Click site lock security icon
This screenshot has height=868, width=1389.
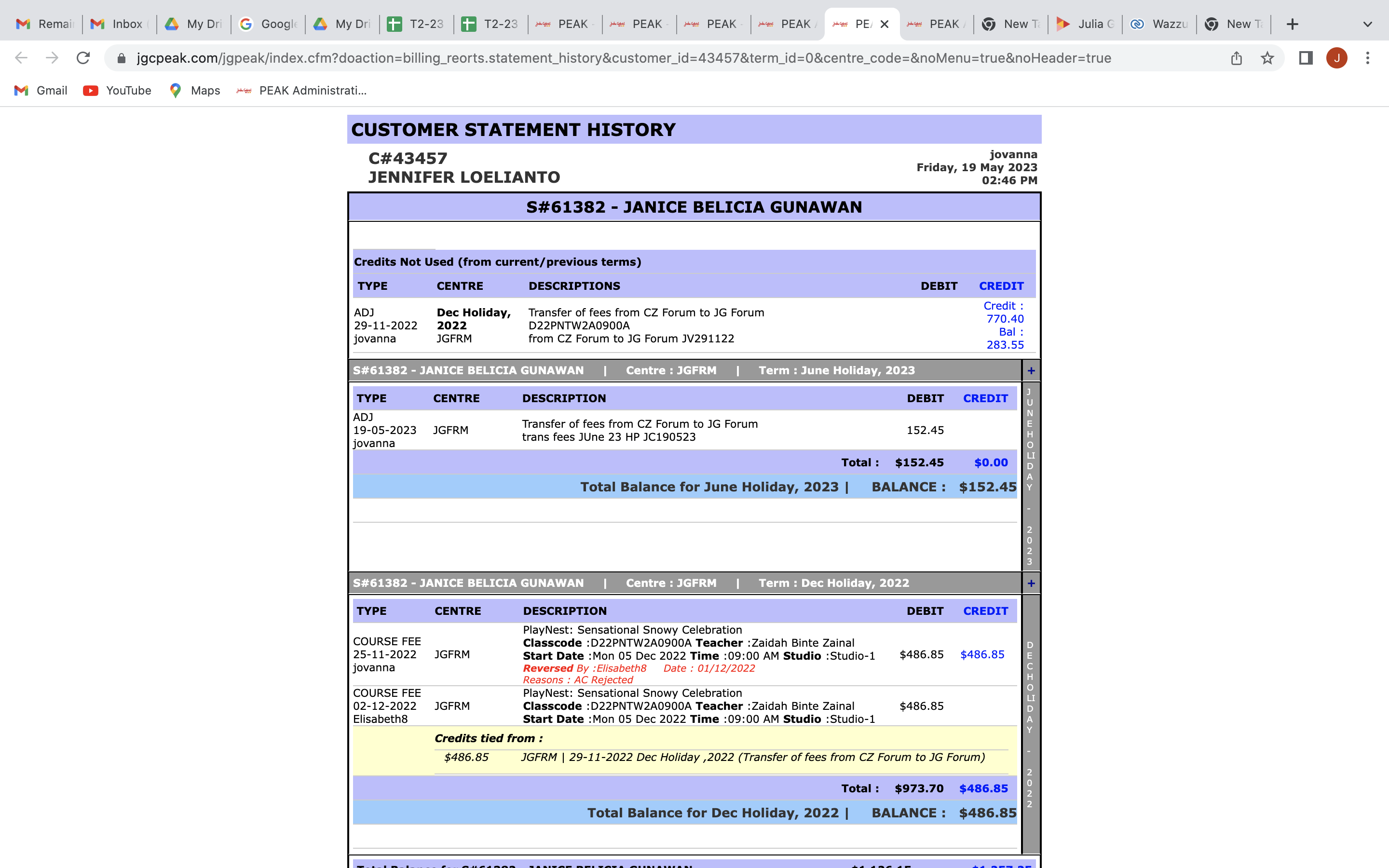point(121,58)
